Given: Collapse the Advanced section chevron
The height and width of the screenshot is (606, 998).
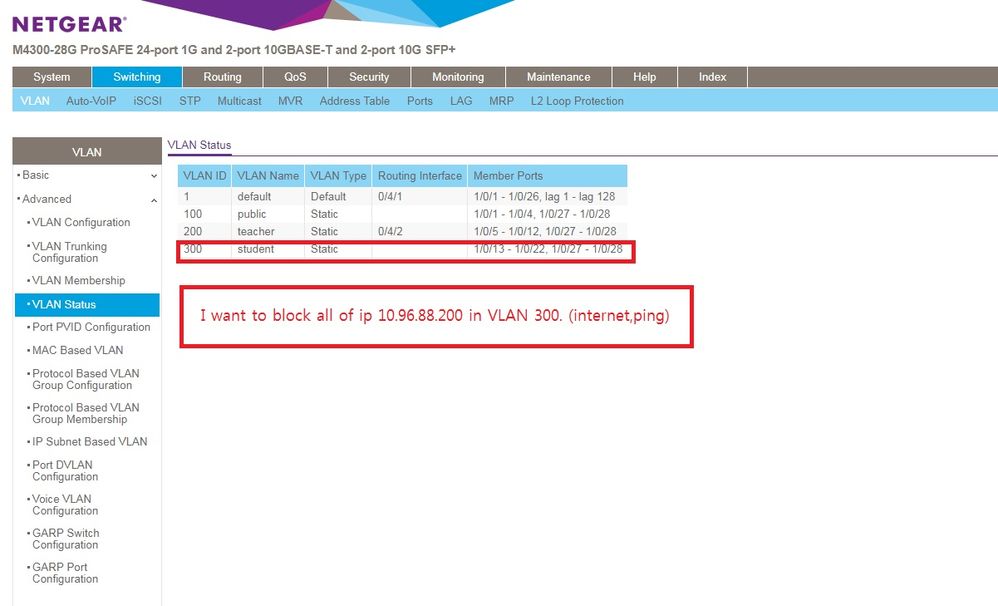Looking at the screenshot, I should (x=153, y=200).
